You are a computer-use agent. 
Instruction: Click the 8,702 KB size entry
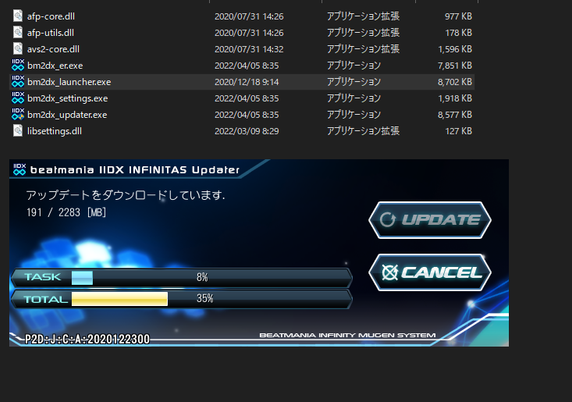[455, 82]
